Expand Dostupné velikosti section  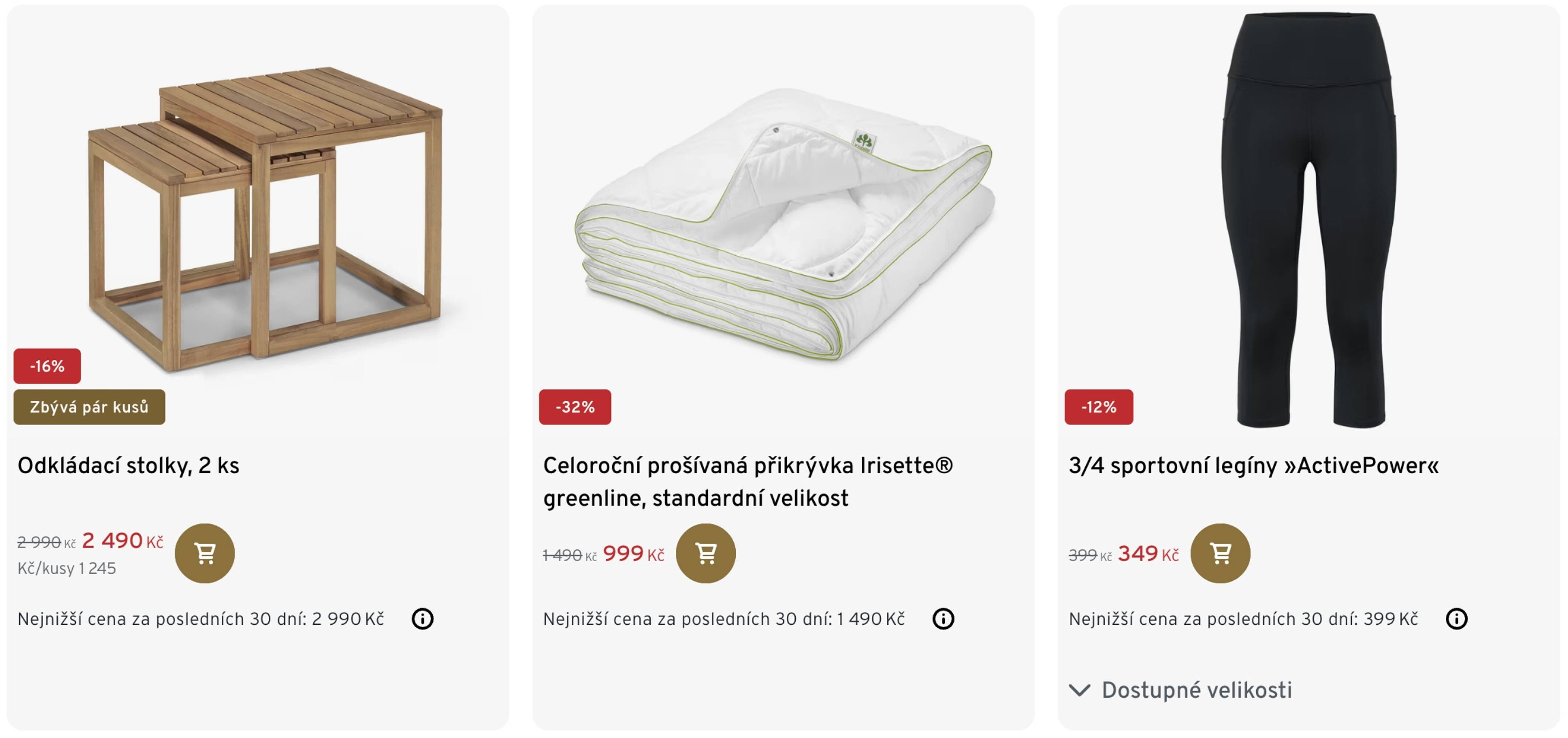point(1196,690)
